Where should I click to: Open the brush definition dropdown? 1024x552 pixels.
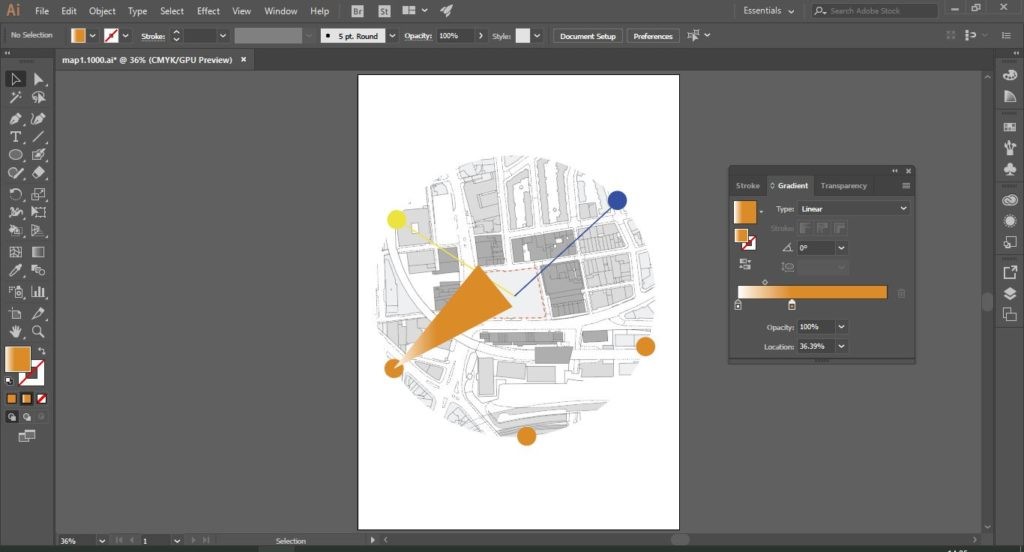point(392,36)
